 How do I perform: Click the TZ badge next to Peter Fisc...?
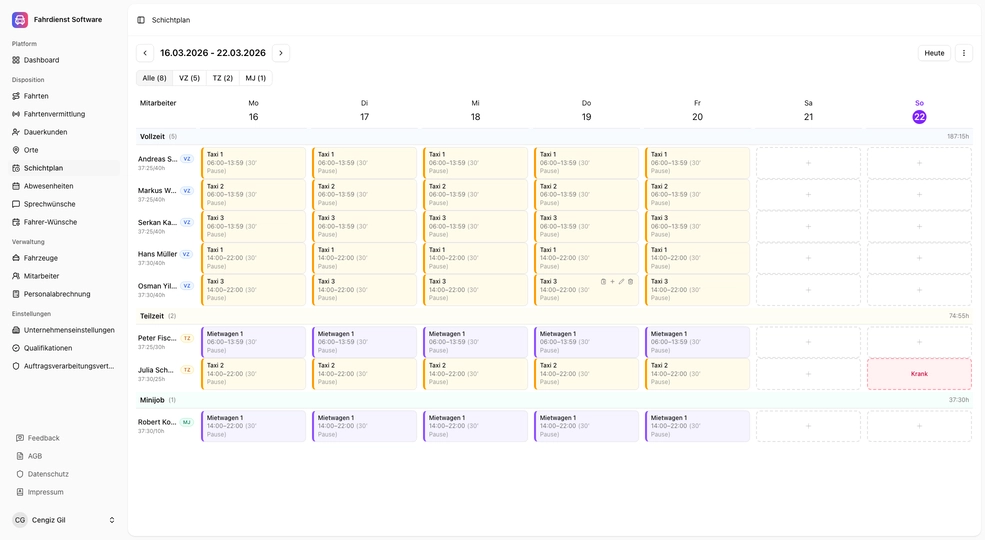[187, 338]
